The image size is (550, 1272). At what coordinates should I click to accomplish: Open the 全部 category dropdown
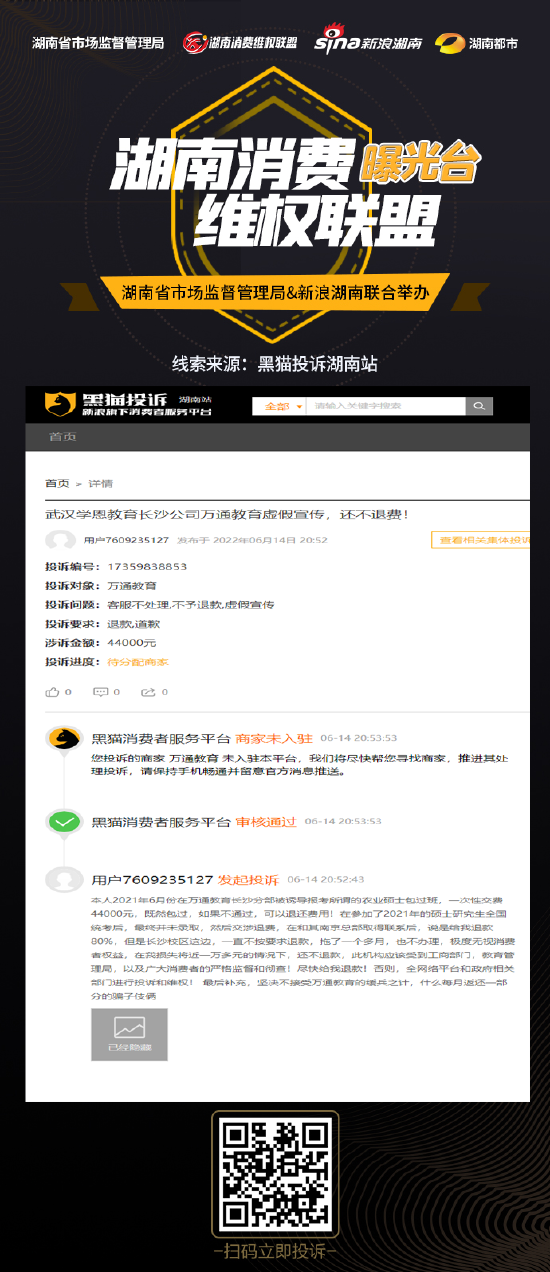[x=283, y=406]
